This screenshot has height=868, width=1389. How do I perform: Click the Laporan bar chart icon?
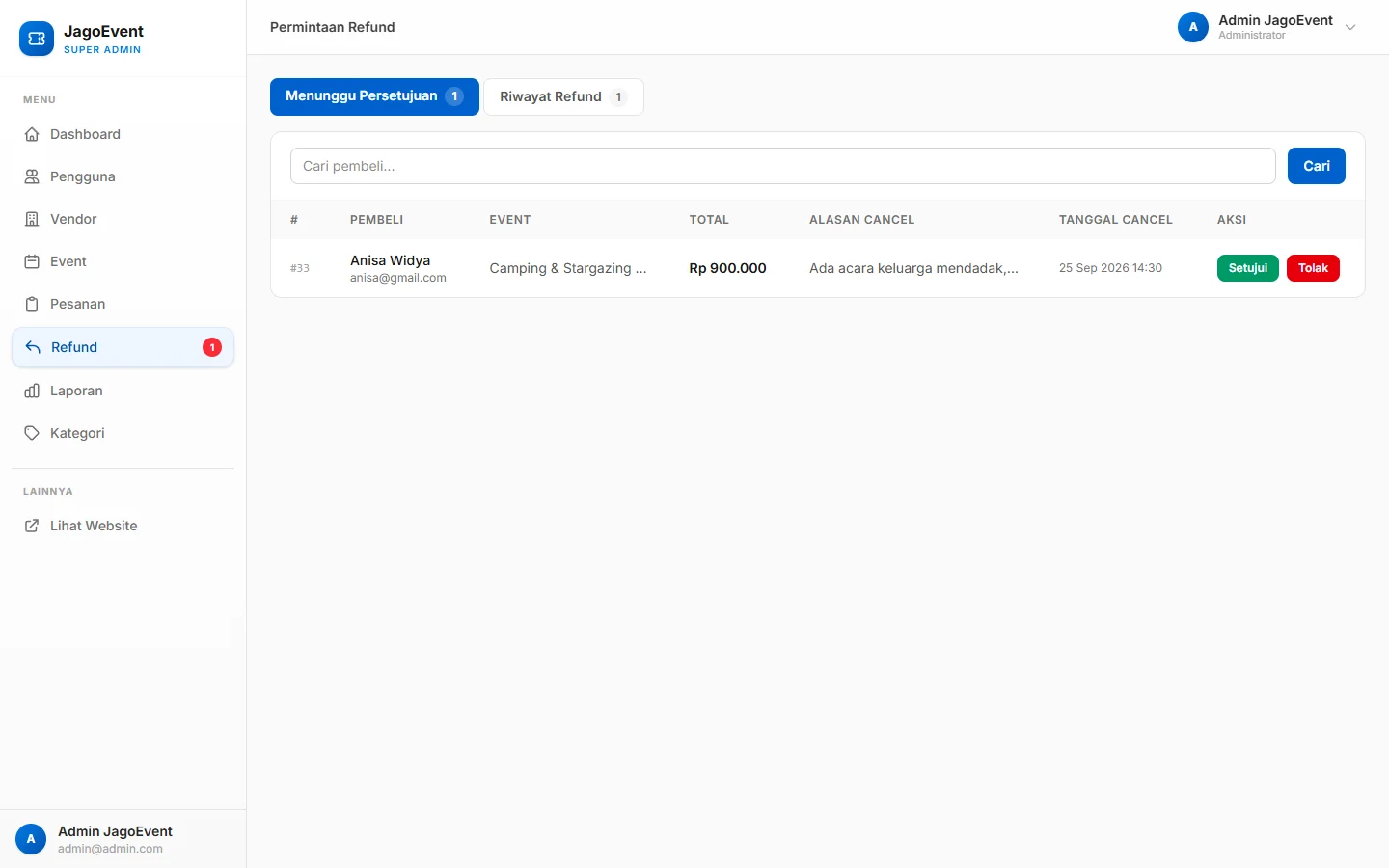tap(32, 391)
